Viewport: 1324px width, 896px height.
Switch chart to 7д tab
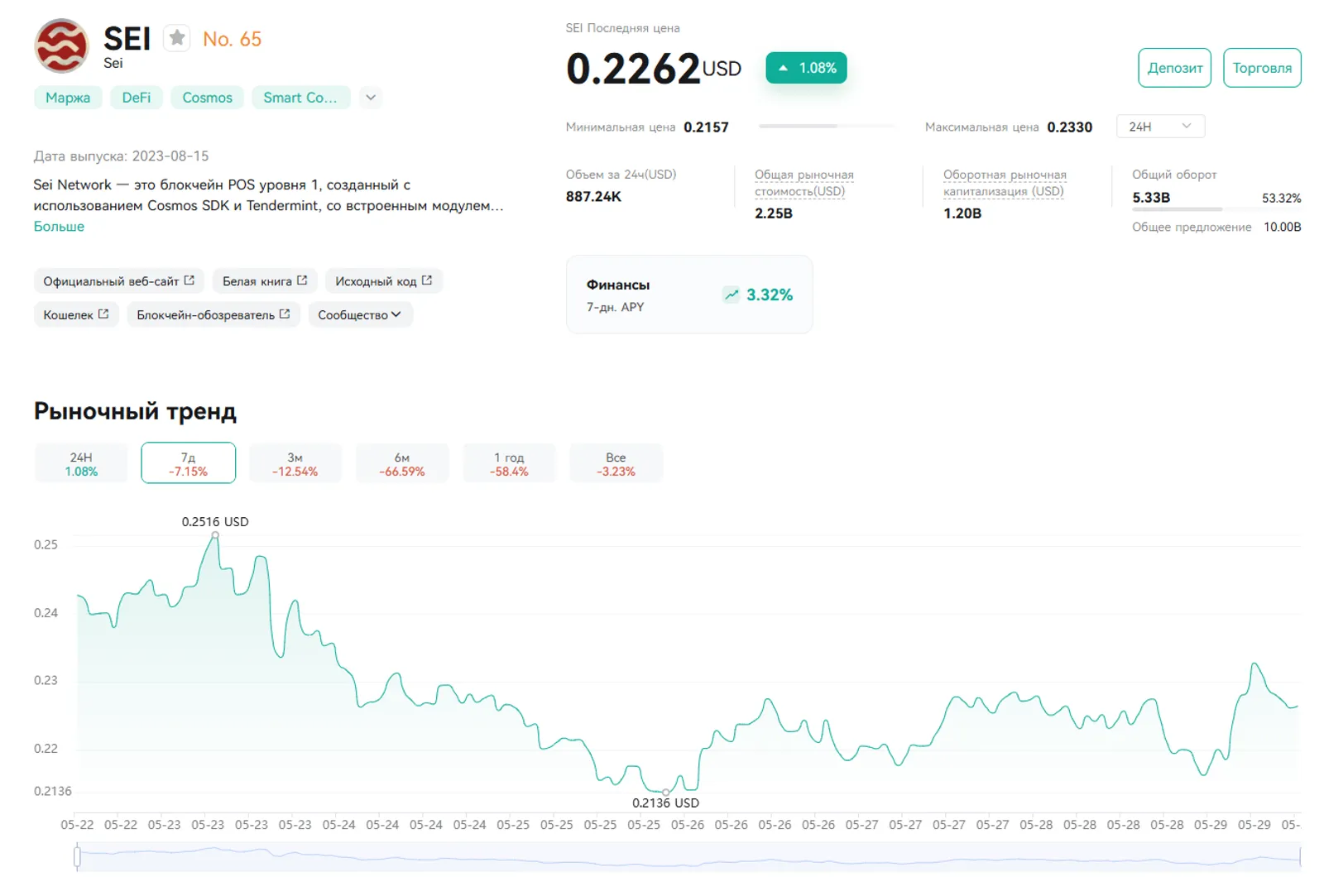tap(188, 463)
